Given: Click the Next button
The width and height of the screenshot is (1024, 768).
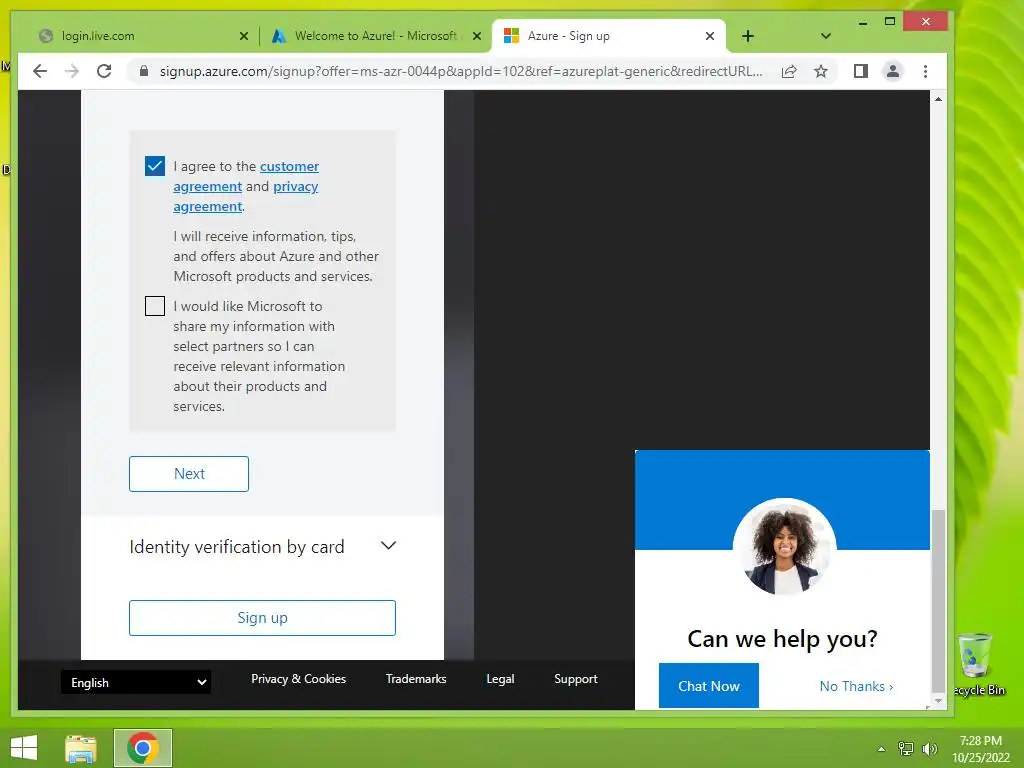Looking at the screenshot, I should [x=189, y=473].
